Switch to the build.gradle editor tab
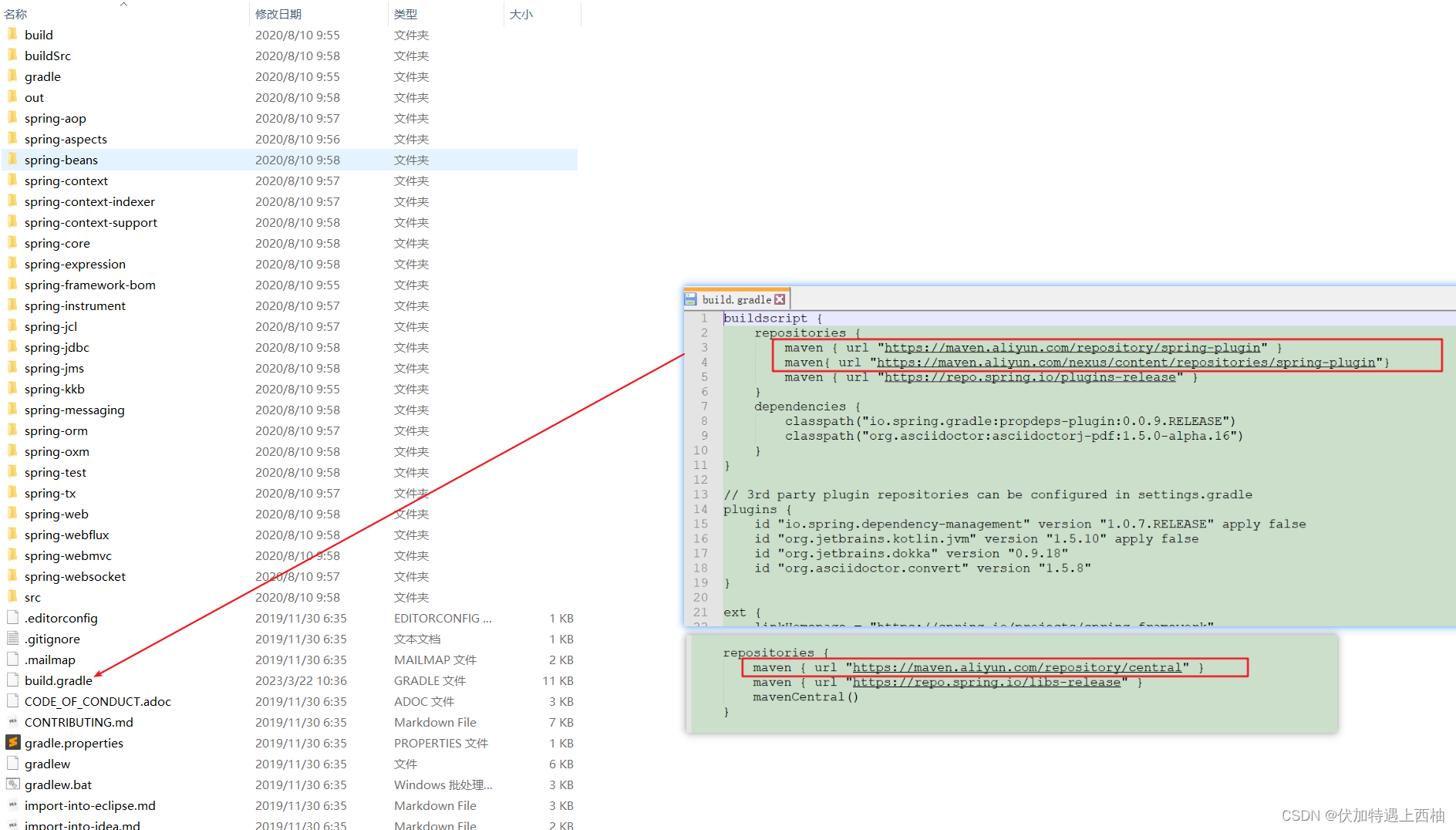Image resolution: width=1456 pixels, height=830 pixels. [x=736, y=299]
